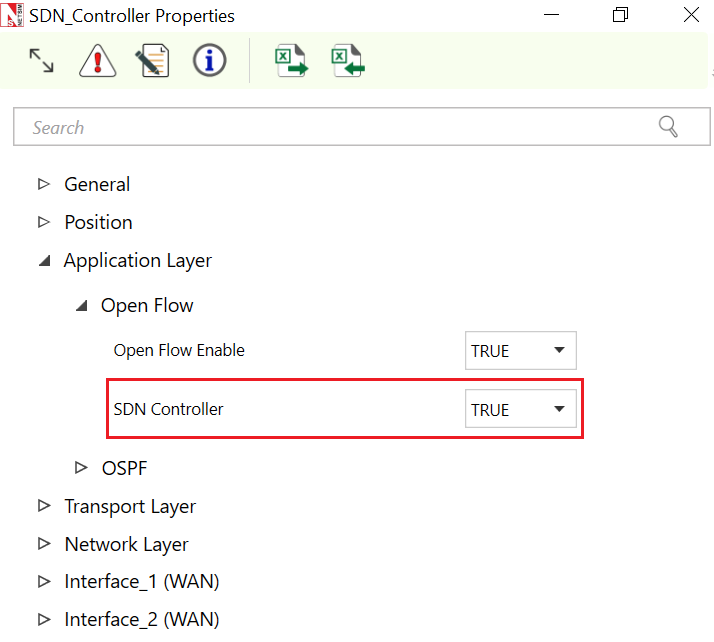Open the Open Flow Enable dropdown
Screen dimensions: 714x642
(520, 351)
